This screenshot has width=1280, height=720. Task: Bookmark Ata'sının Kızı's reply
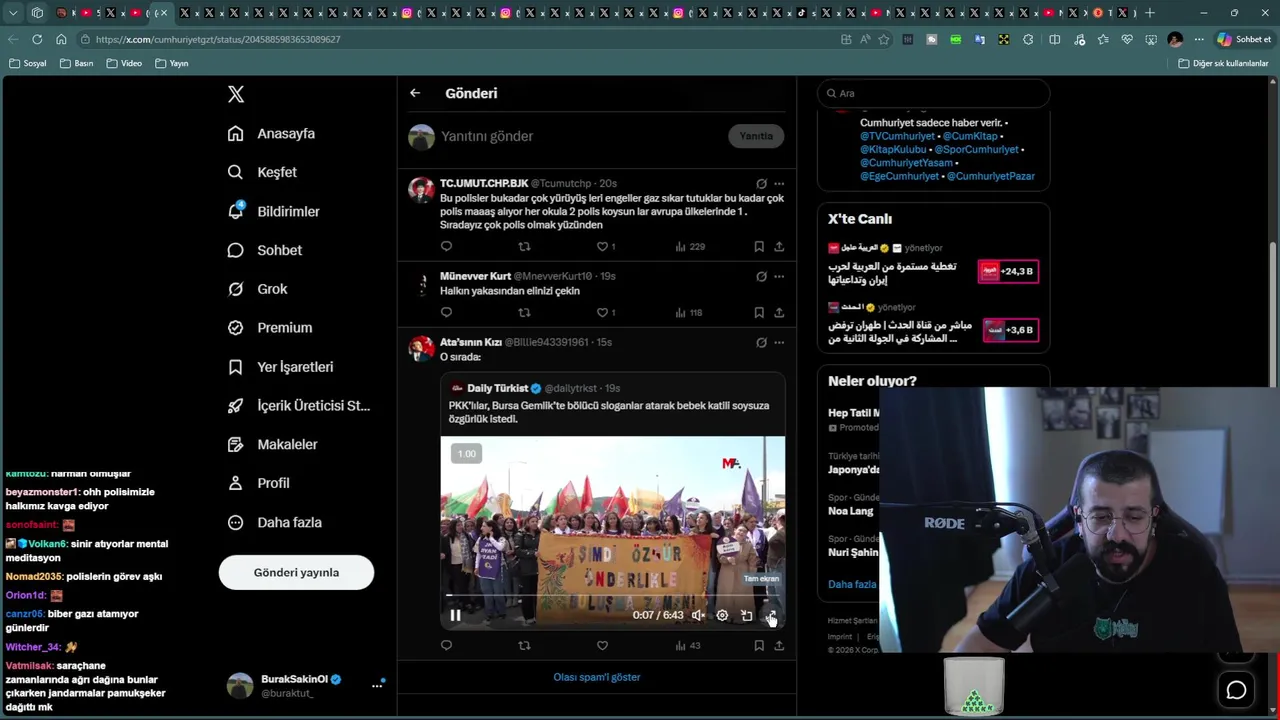759,646
